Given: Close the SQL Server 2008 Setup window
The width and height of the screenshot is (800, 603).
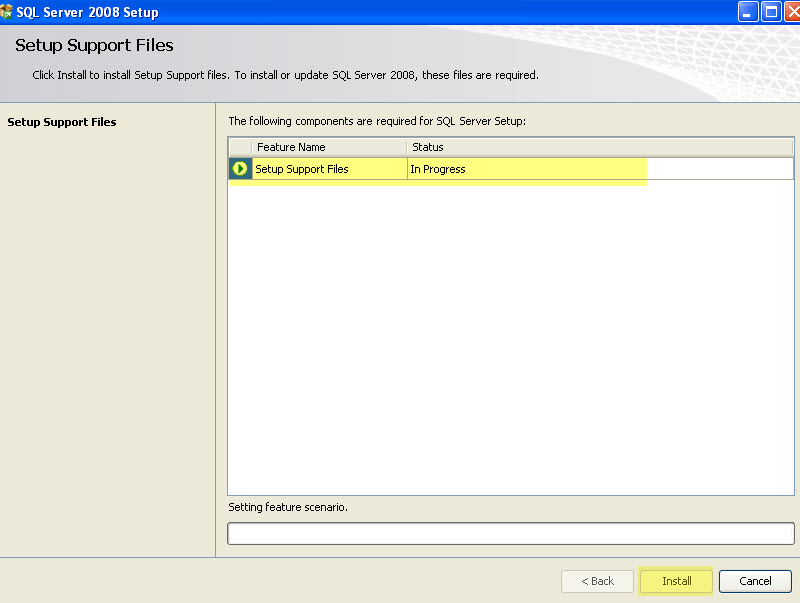Looking at the screenshot, I should pos(793,12).
